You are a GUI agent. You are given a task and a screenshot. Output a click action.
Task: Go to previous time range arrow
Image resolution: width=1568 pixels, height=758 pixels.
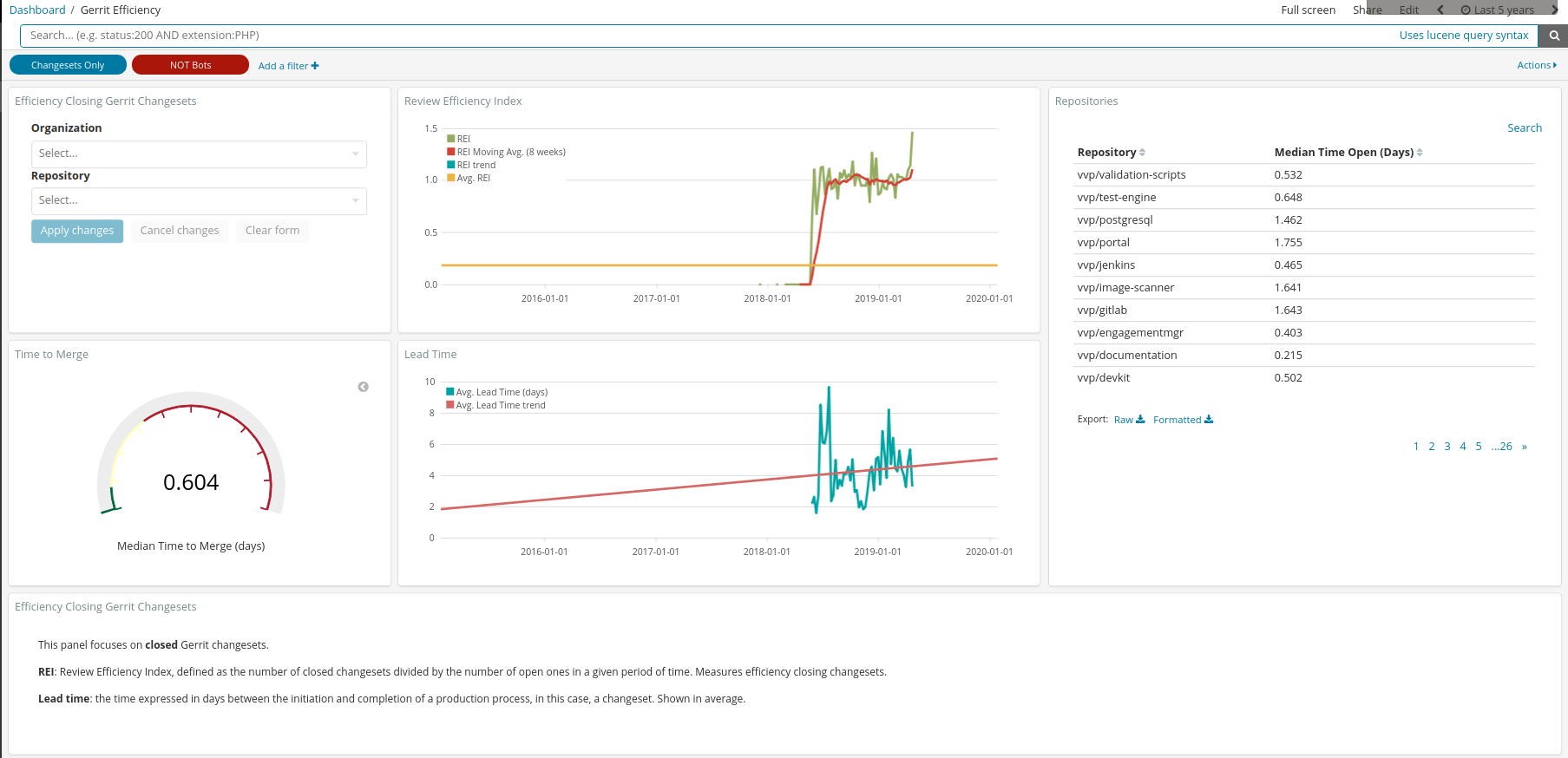[x=1440, y=10]
